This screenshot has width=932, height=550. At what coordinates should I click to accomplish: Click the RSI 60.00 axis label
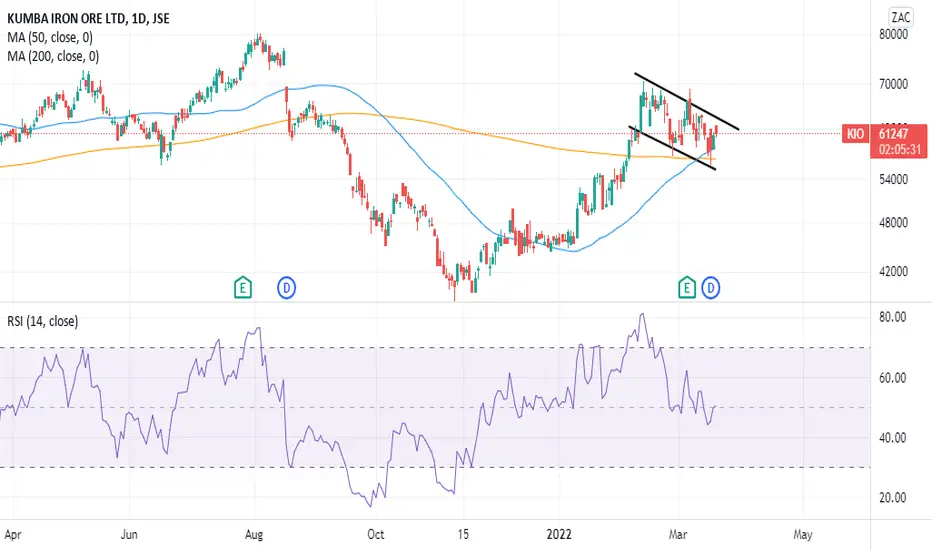tap(893, 378)
